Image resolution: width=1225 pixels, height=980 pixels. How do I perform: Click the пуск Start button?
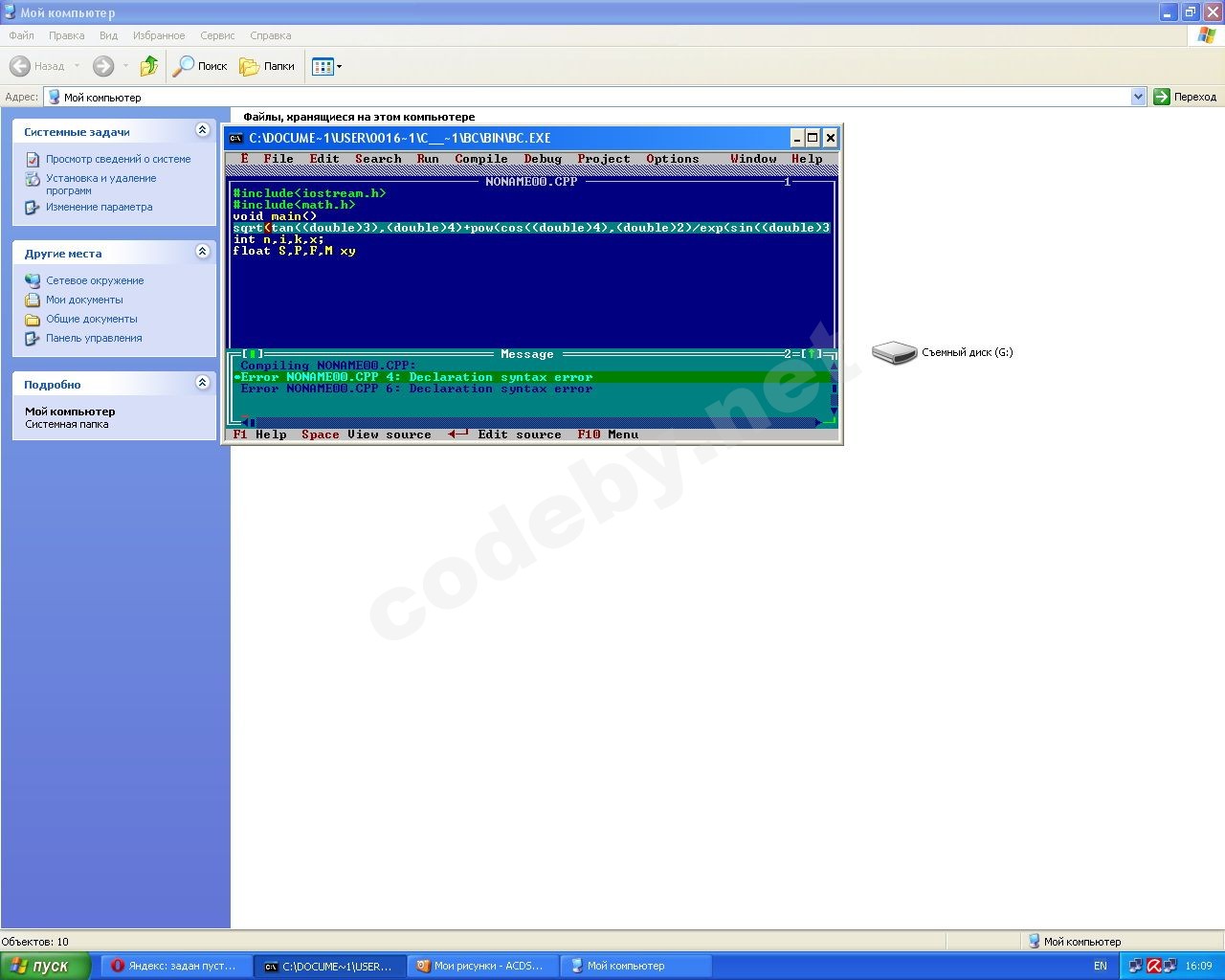pyautogui.click(x=46, y=966)
